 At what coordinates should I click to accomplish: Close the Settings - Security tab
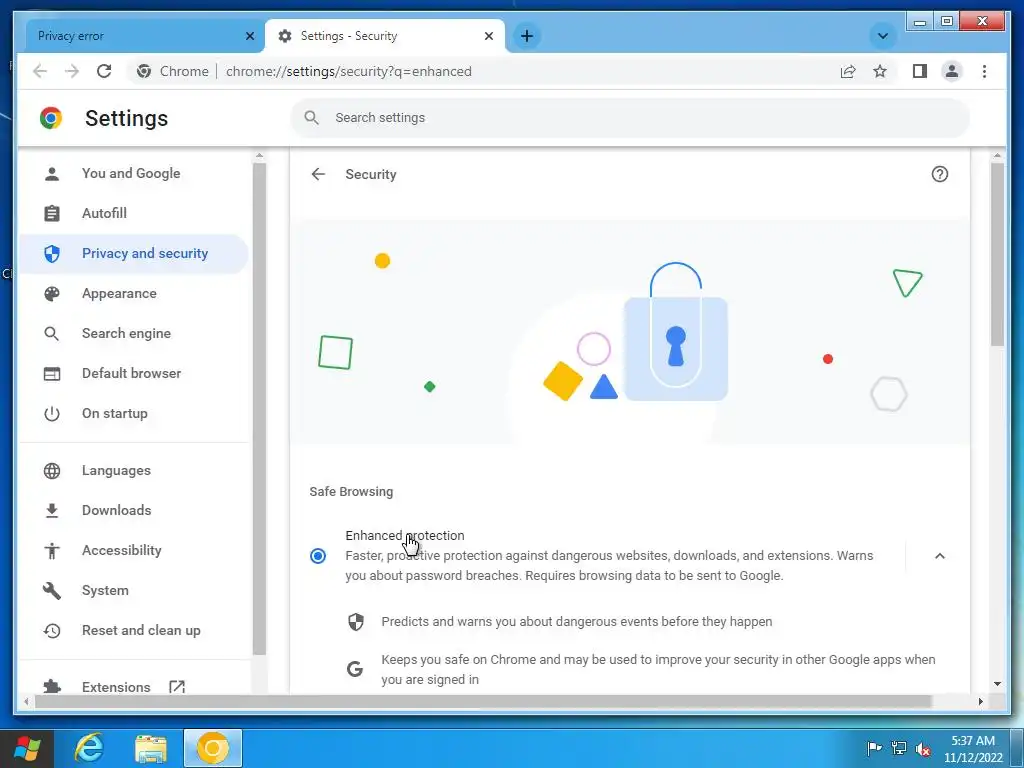coord(488,36)
